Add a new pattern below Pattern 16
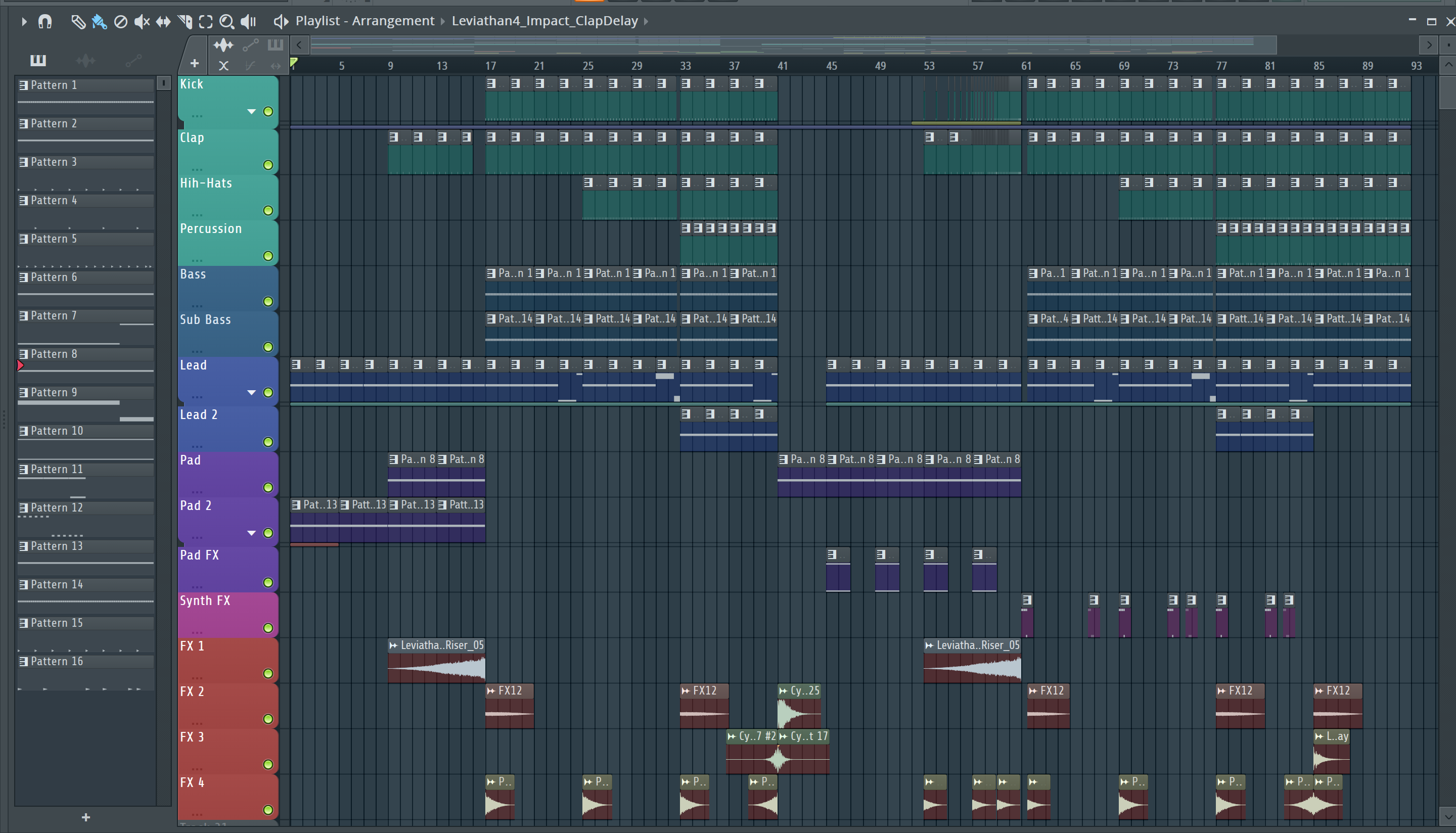This screenshot has height=833, width=1456. 86,817
